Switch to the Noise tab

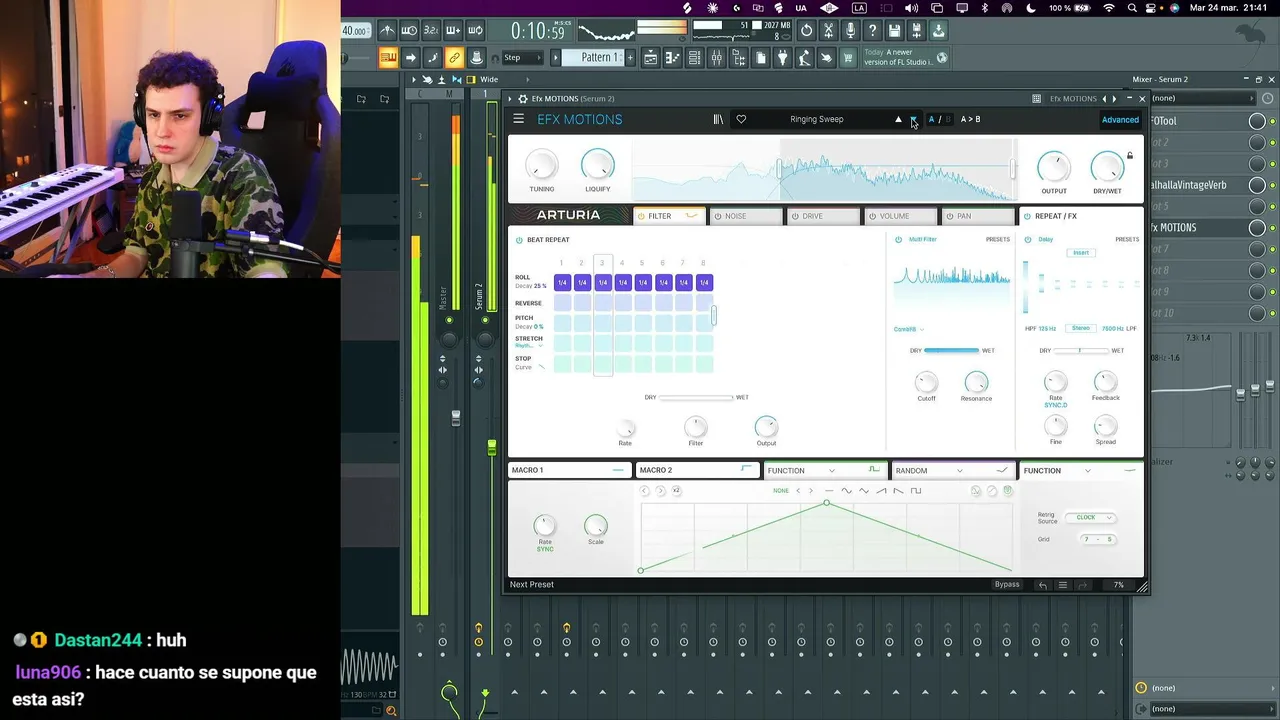746,216
